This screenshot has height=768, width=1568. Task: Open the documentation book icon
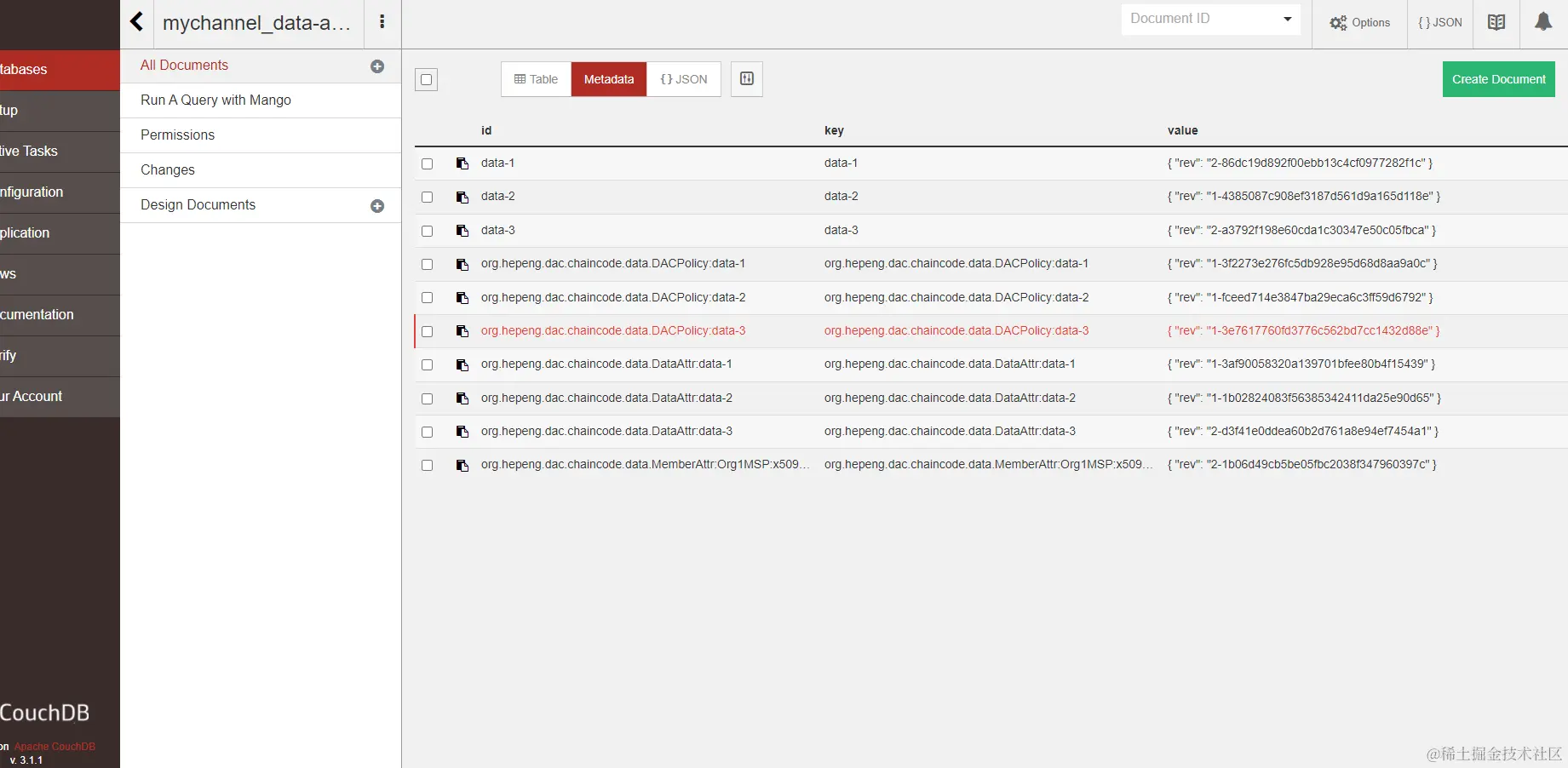tap(1496, 22)
